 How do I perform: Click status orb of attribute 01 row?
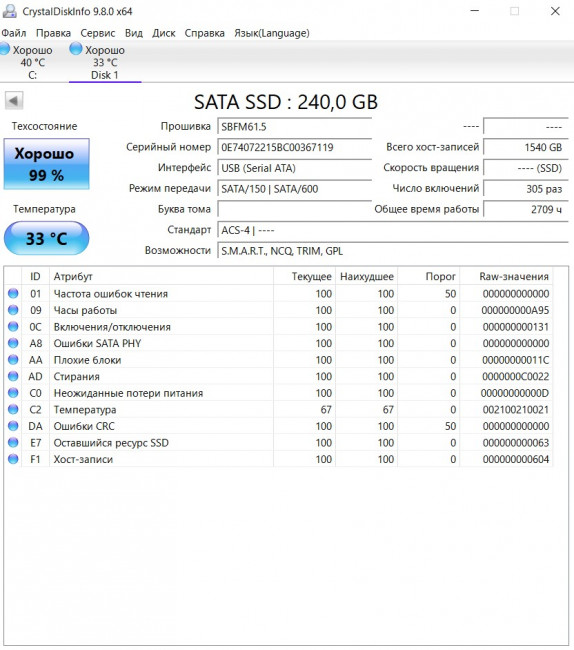[x=13, y=293]
